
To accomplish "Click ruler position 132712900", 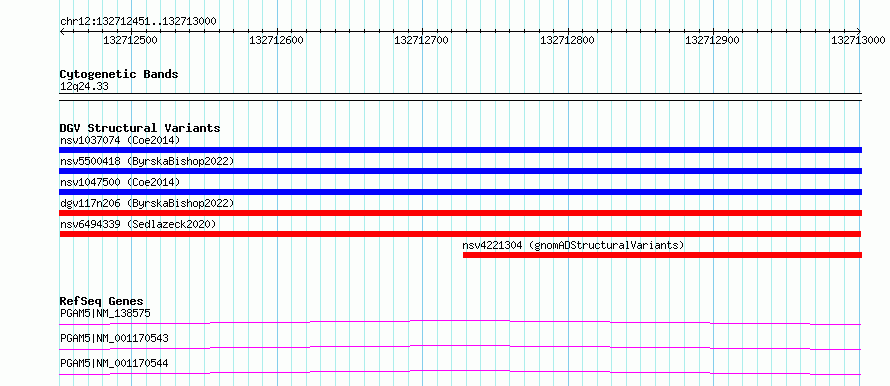I will click(713, 40).
